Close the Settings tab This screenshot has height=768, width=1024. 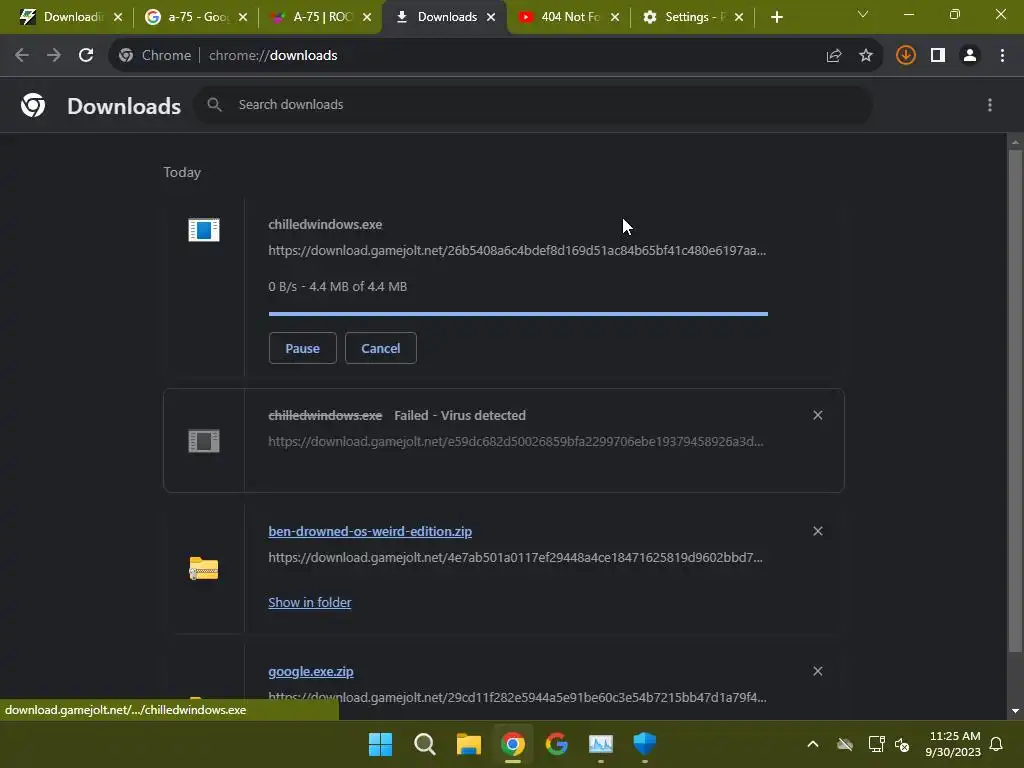(739, 17)
